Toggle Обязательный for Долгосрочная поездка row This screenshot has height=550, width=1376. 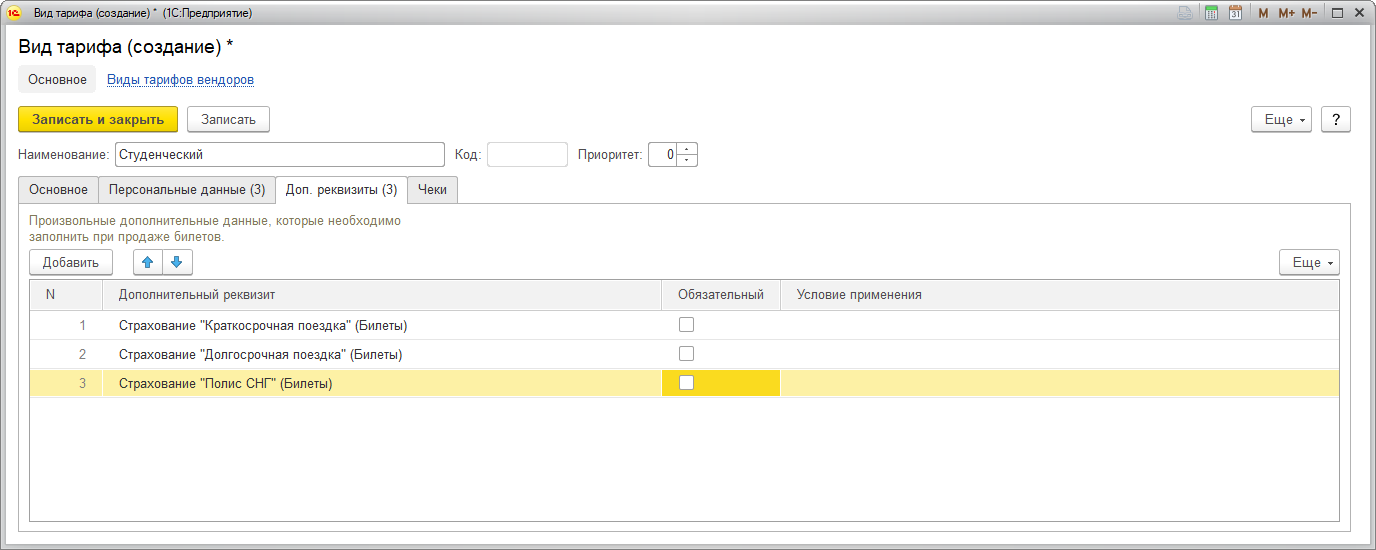[x=686, y=353]
